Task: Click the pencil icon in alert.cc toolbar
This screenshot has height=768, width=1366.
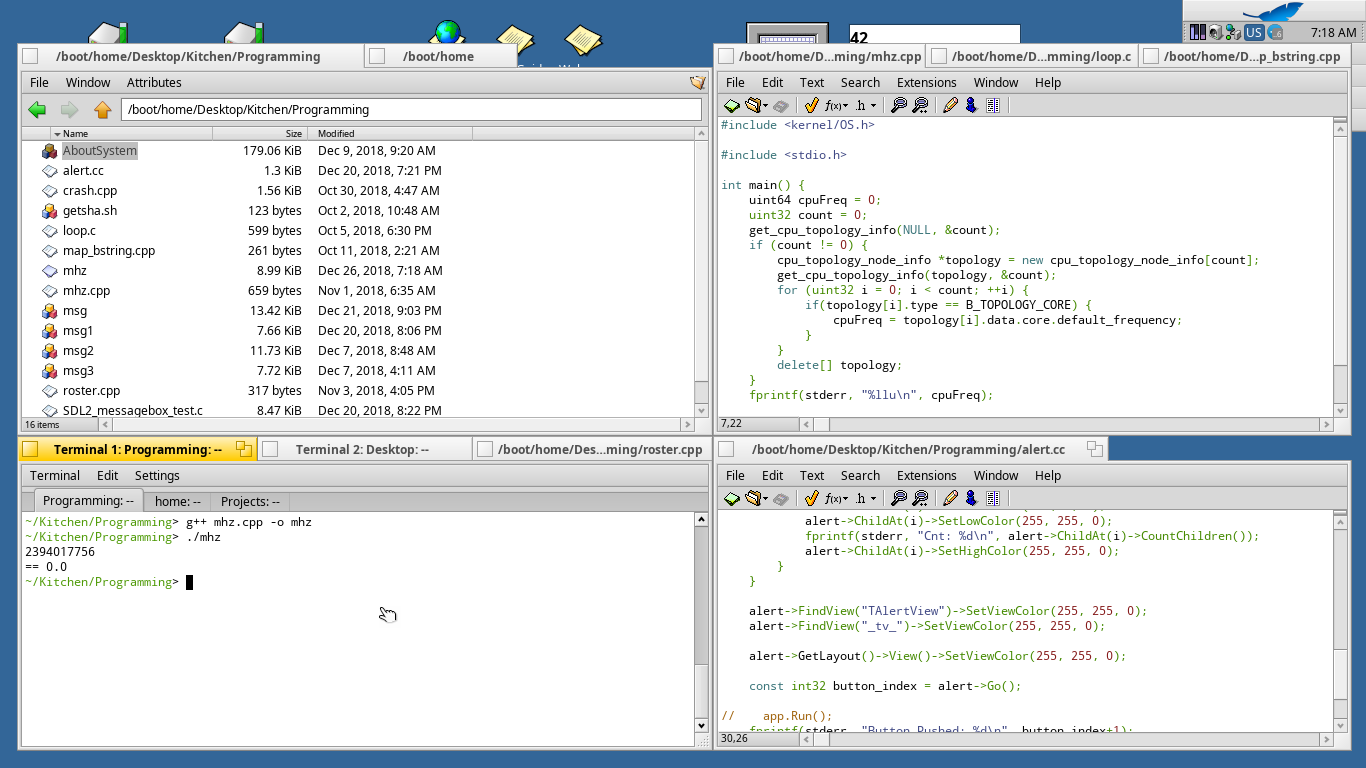Action: point(950,498)
